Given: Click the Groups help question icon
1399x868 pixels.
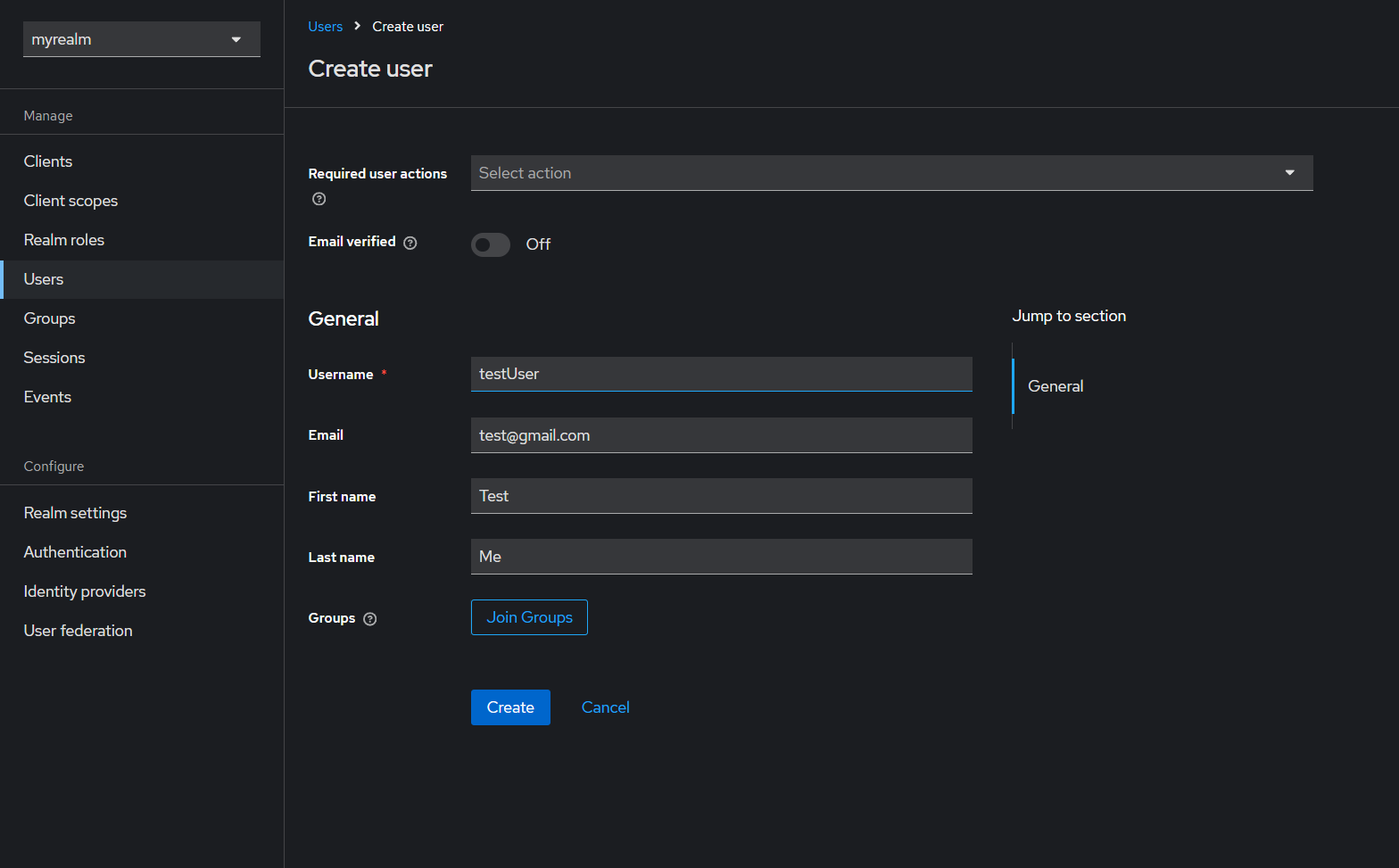Looking at the screenshot, I should tap(370, 619).
